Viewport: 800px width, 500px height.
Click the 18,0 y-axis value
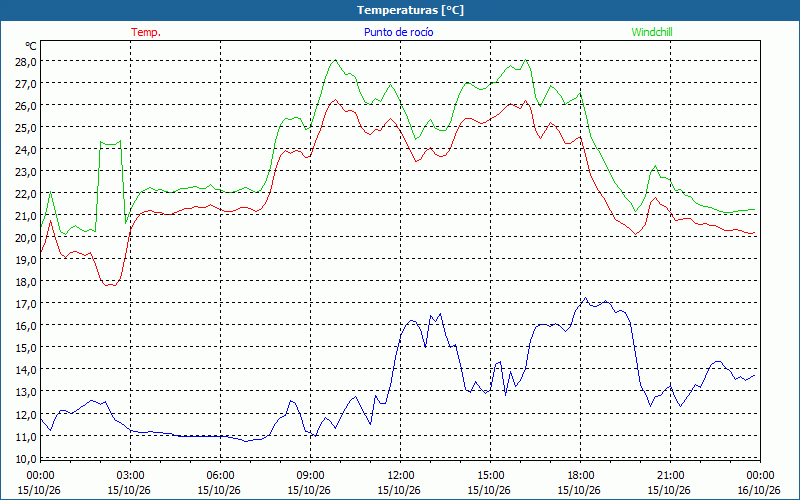click(25, 282)
